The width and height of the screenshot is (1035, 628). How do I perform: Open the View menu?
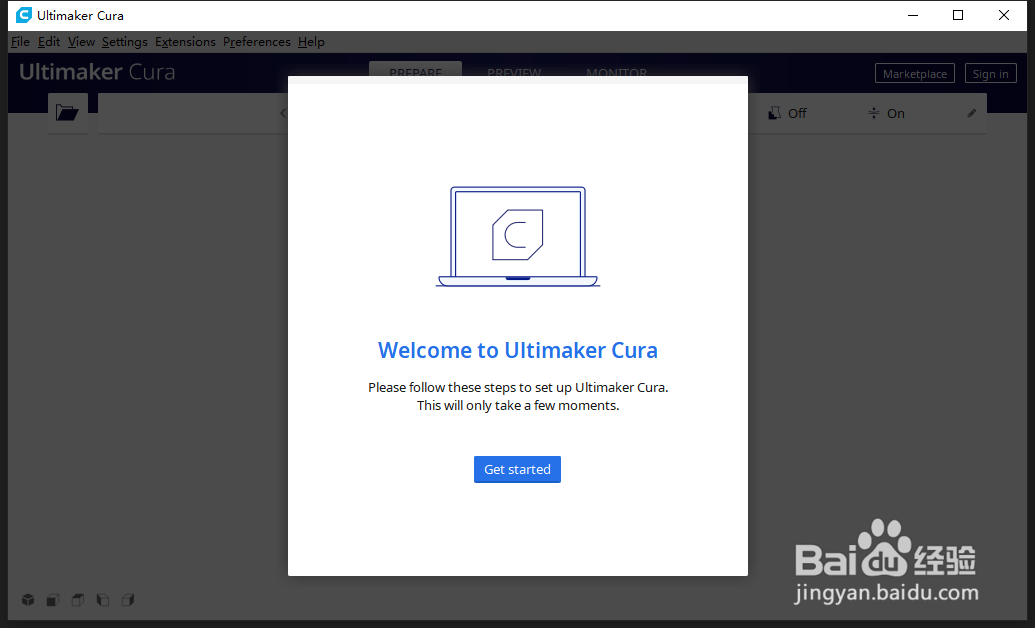point(81,42)
